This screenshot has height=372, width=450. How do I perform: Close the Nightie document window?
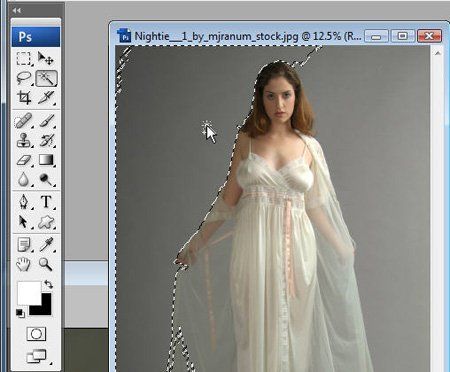point(429,36)
